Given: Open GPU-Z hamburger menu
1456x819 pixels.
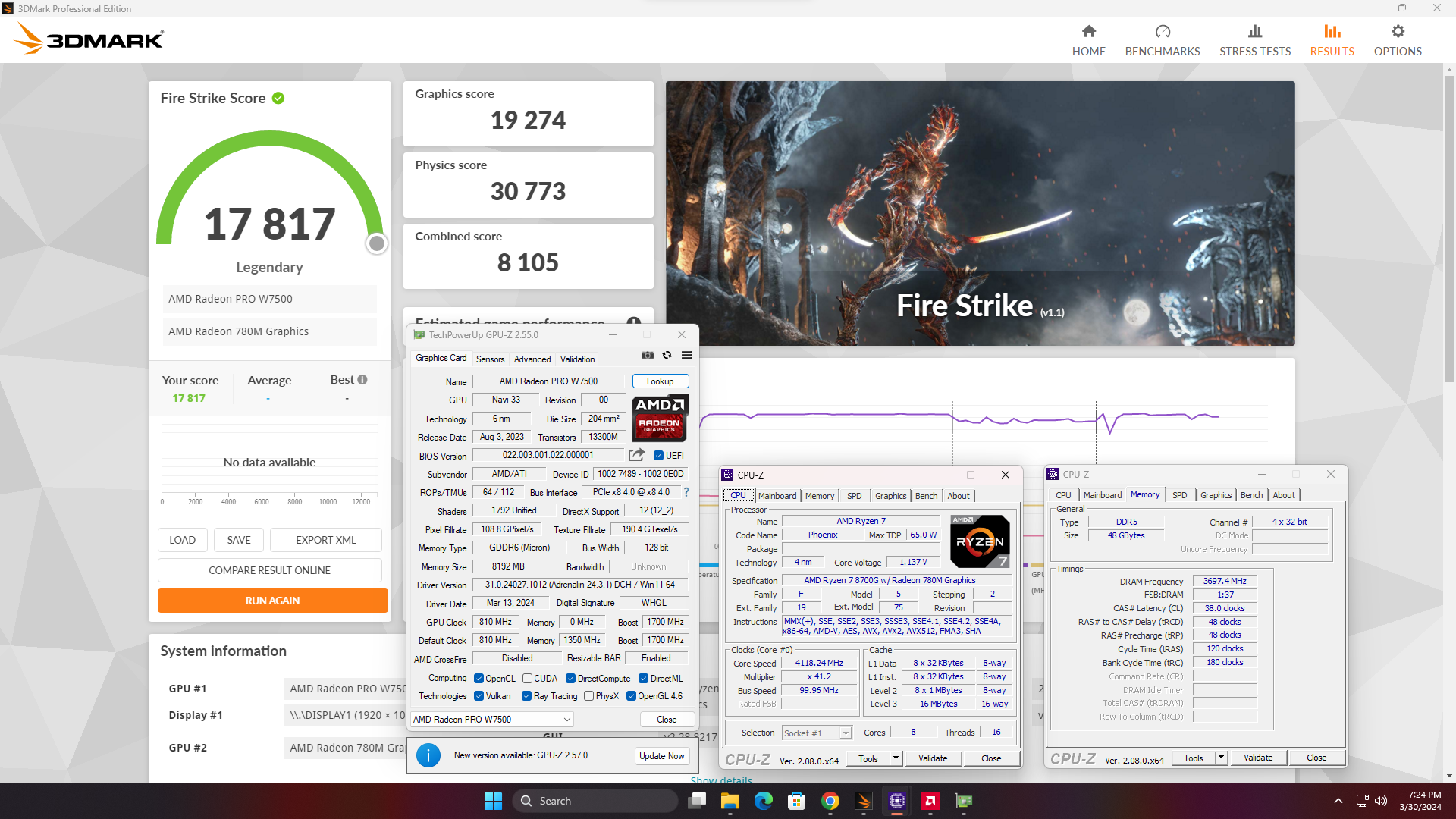Looking at the screenshot, I should pos(686,355).
